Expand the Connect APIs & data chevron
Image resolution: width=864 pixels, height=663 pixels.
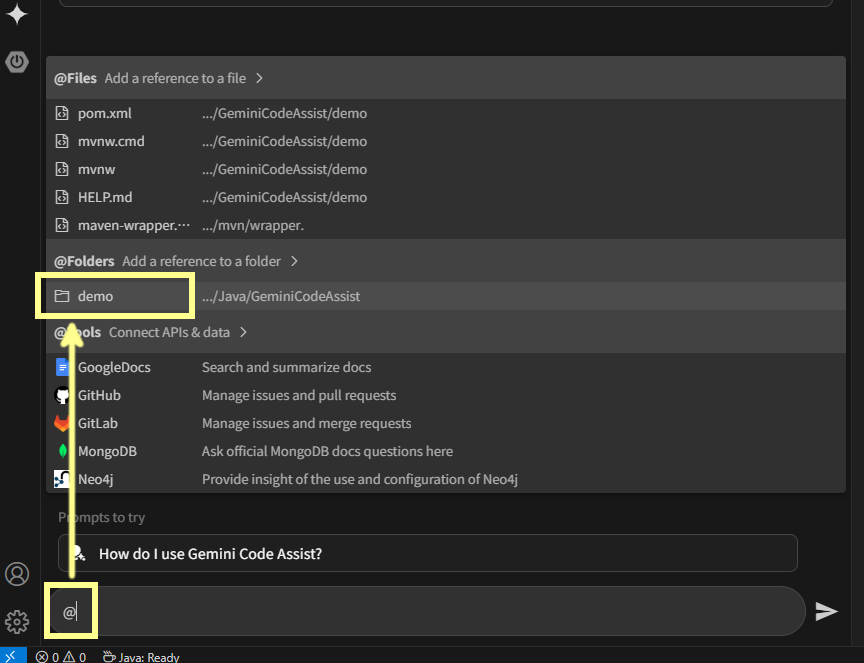pyautogui.click(x=244, y=332)
